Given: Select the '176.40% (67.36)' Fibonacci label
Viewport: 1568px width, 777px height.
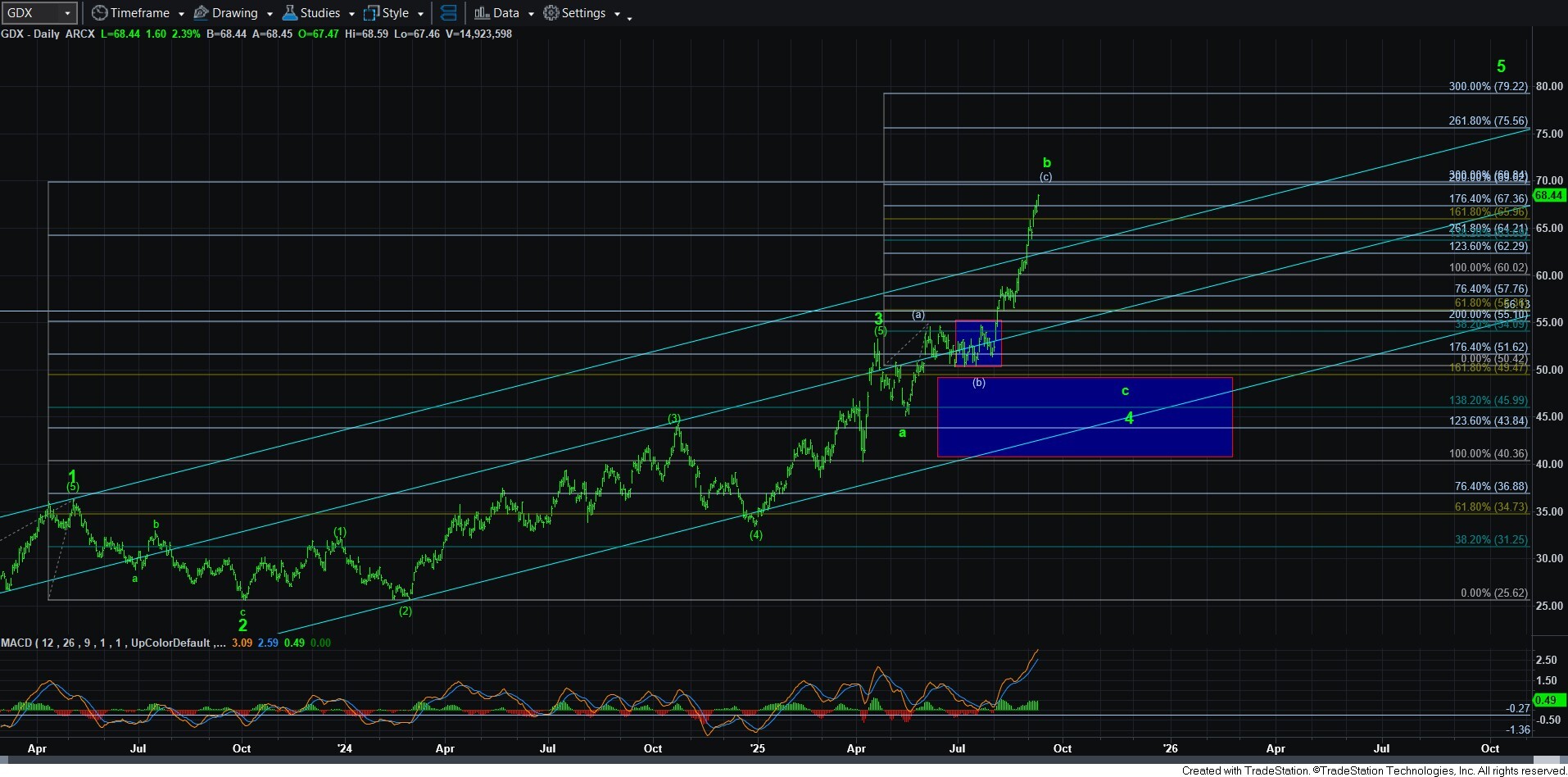Looking at the screenshot, I should click(1488, 198).
